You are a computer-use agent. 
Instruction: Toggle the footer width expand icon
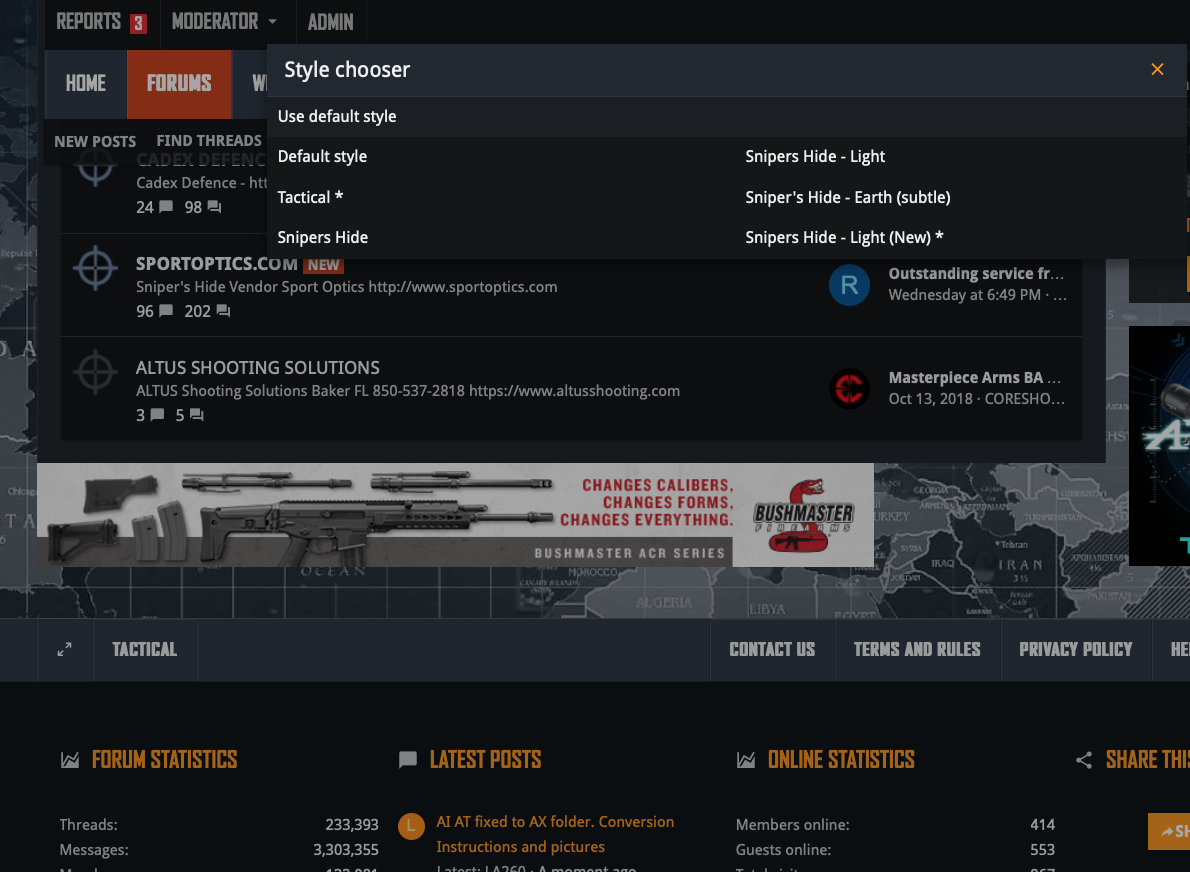tap(65, 650)
